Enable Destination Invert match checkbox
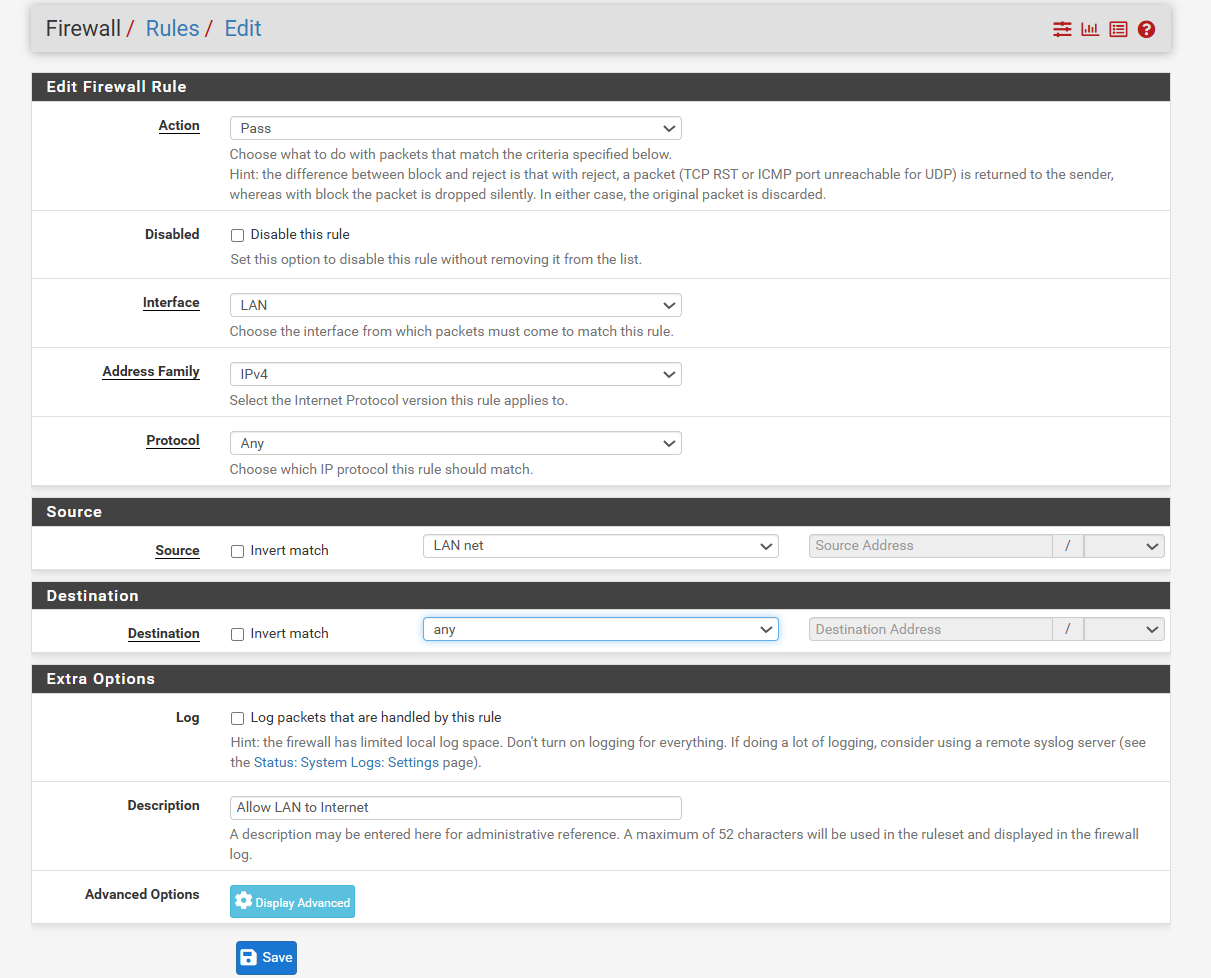 (x=238, y=634)
